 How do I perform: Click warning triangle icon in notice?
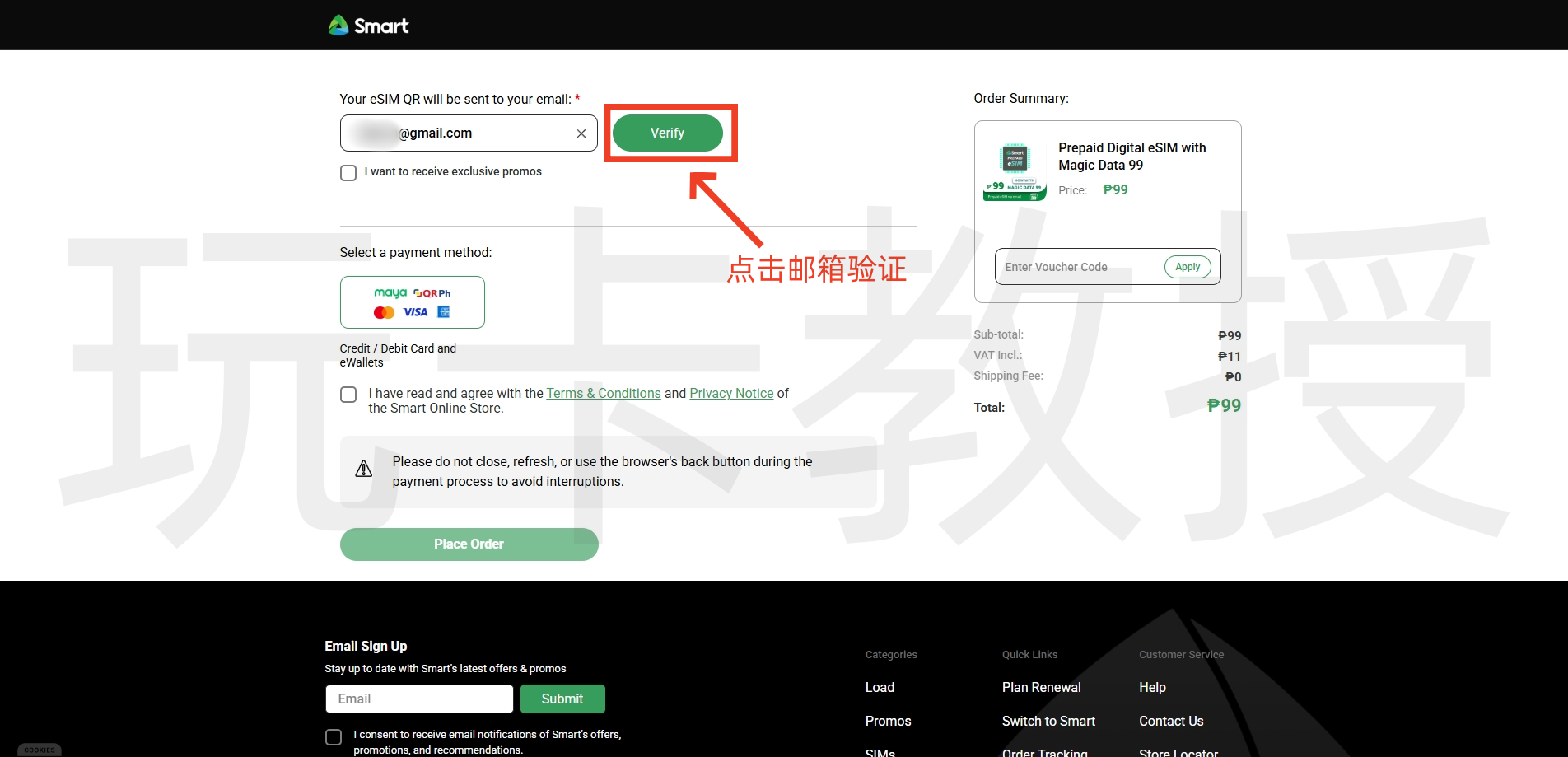(x=363, y=469)
